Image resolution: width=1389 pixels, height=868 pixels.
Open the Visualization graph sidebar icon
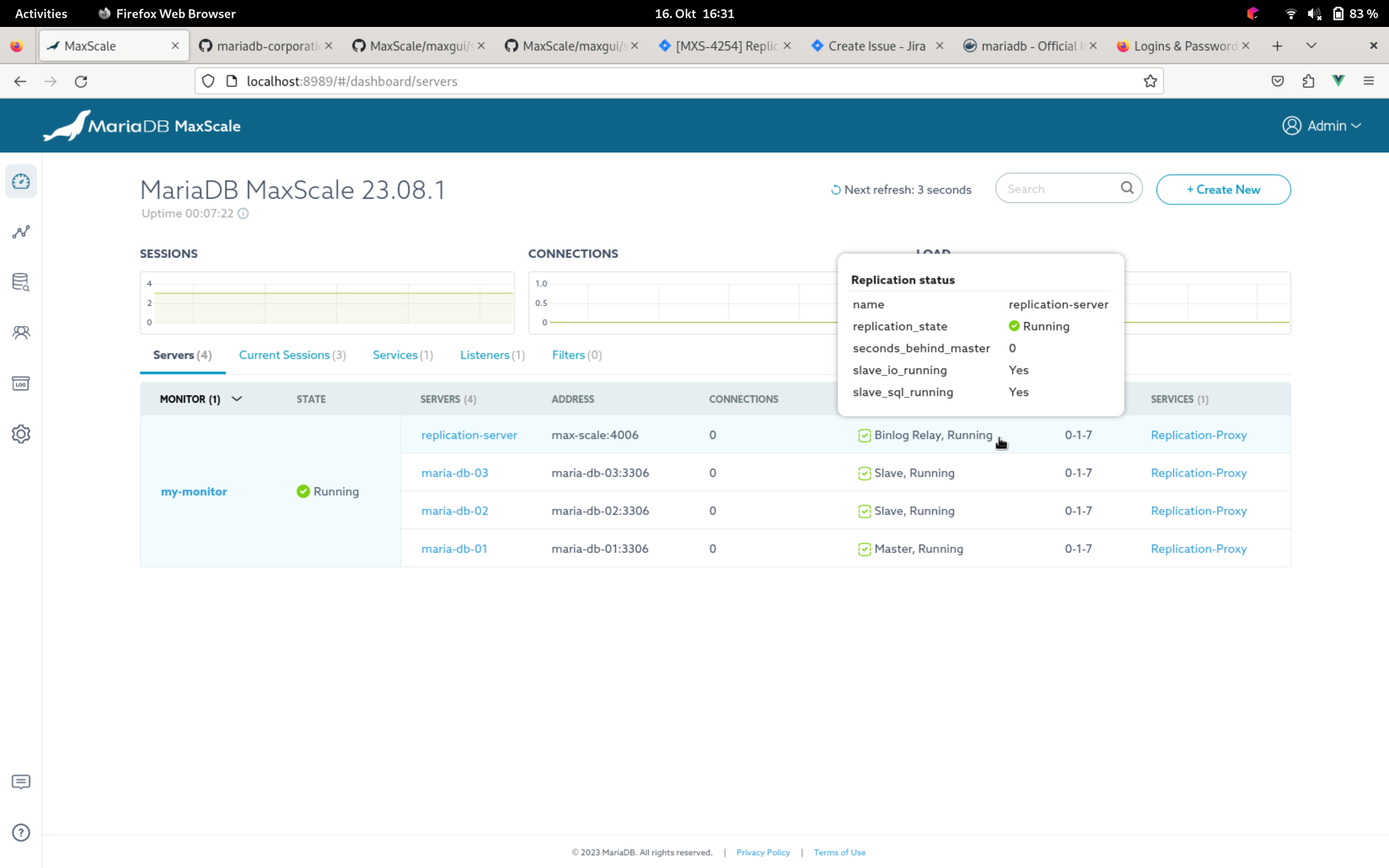(x=21, y=232)
